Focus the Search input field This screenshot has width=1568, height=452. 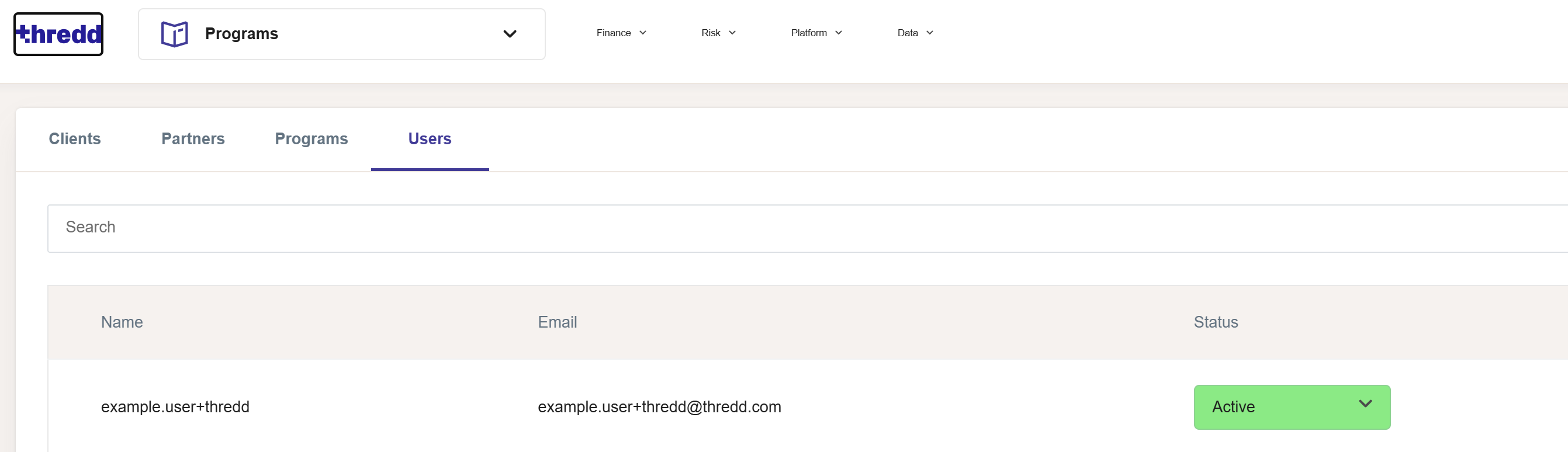tap(807, 229)
